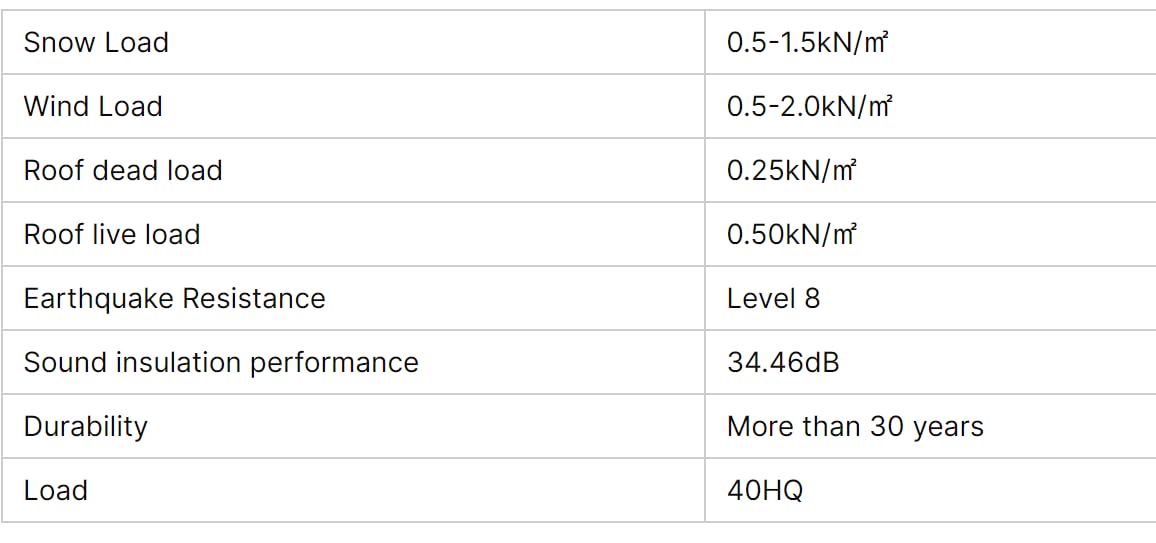Click the Load label in last row

coord(55,491)
